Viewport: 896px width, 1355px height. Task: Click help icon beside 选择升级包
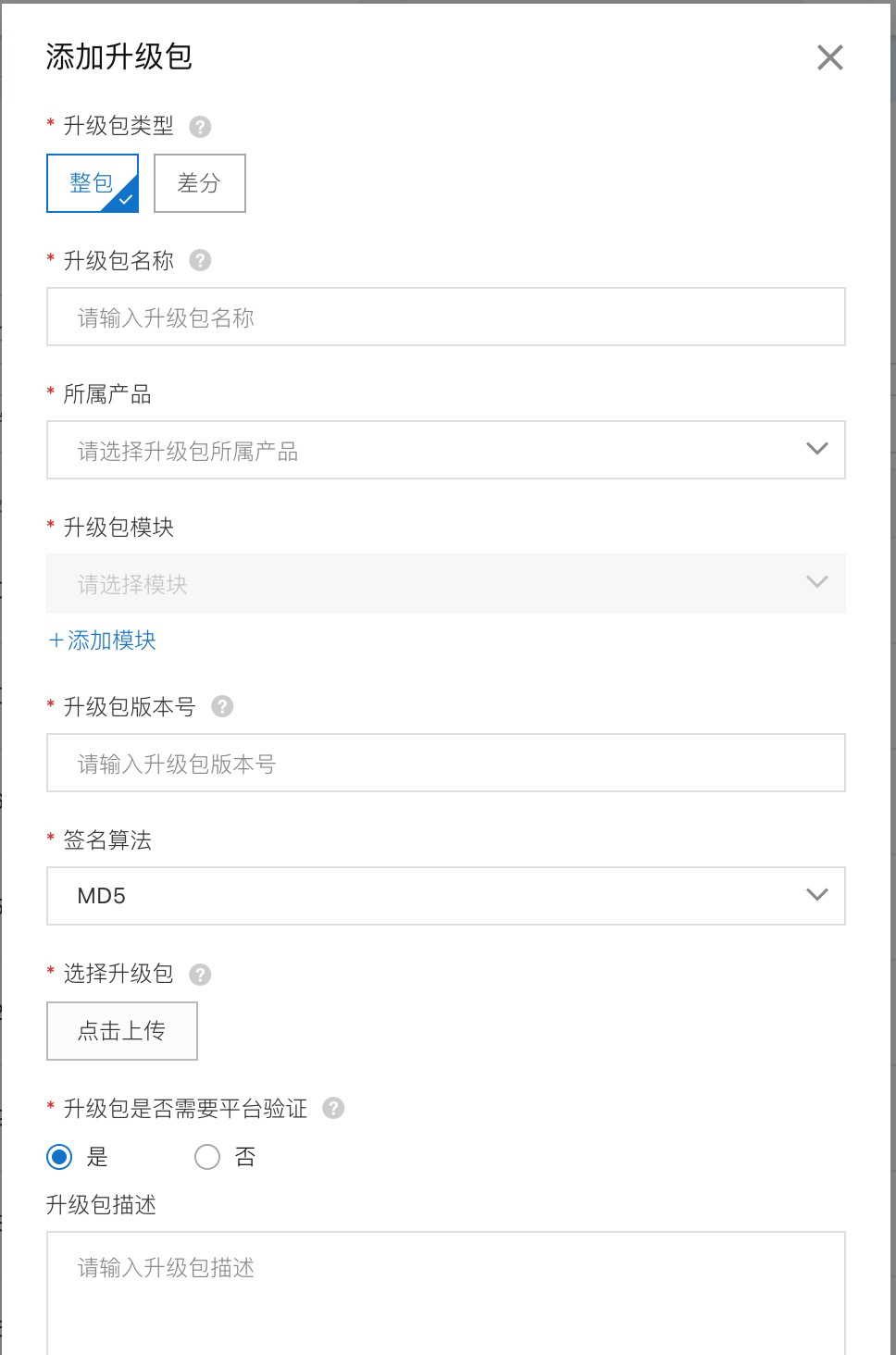click(200, 975)
